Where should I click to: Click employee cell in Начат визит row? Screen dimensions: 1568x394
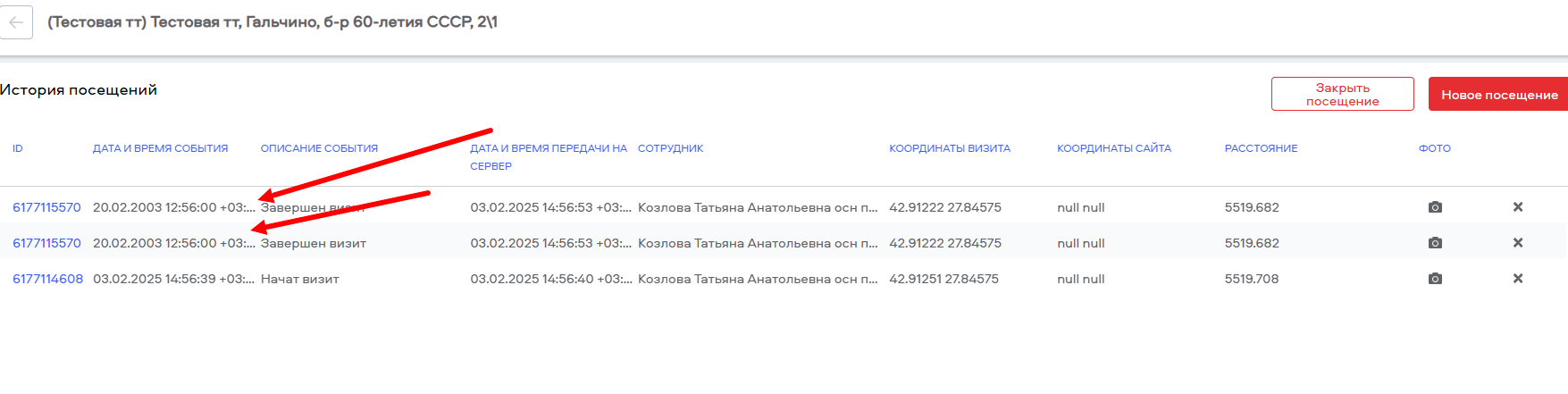(758, 279)
